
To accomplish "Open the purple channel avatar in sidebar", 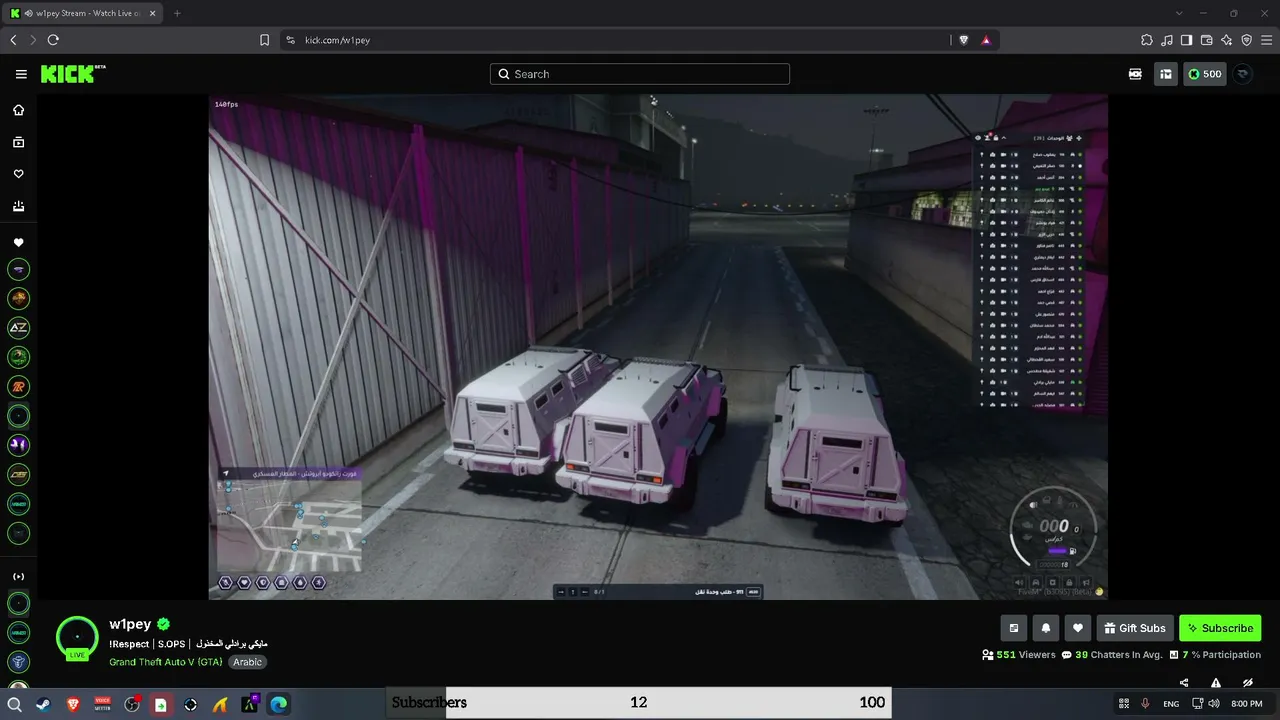I will (x=18, y=445).
